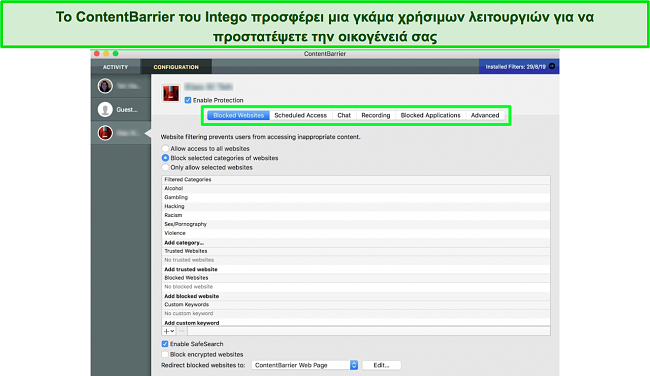Image resolution: width=650 pixels, height=376 pixels.
Task: Select the Racism category row
Action: click(x=356, y=215)
